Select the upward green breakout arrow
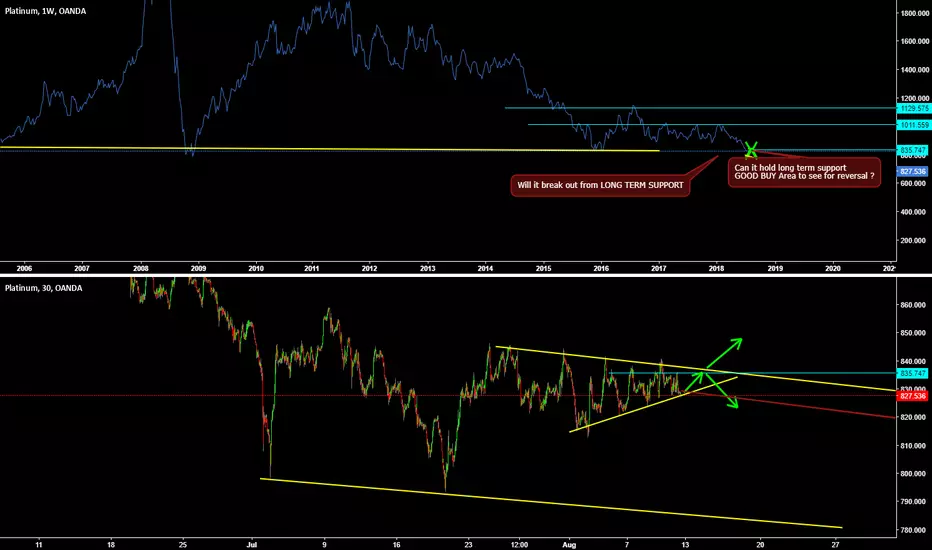This screenshot has height=550, width=932. pos(724,354)
